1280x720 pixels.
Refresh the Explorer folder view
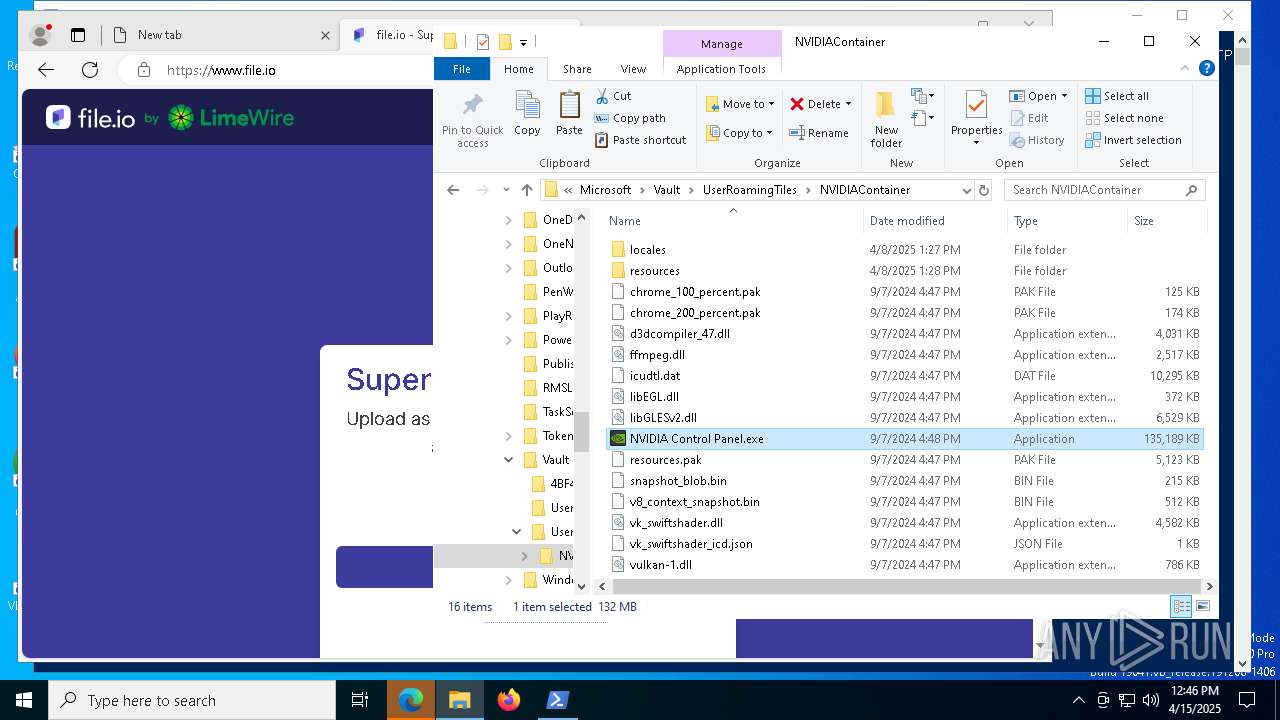(x=984, y=190)
